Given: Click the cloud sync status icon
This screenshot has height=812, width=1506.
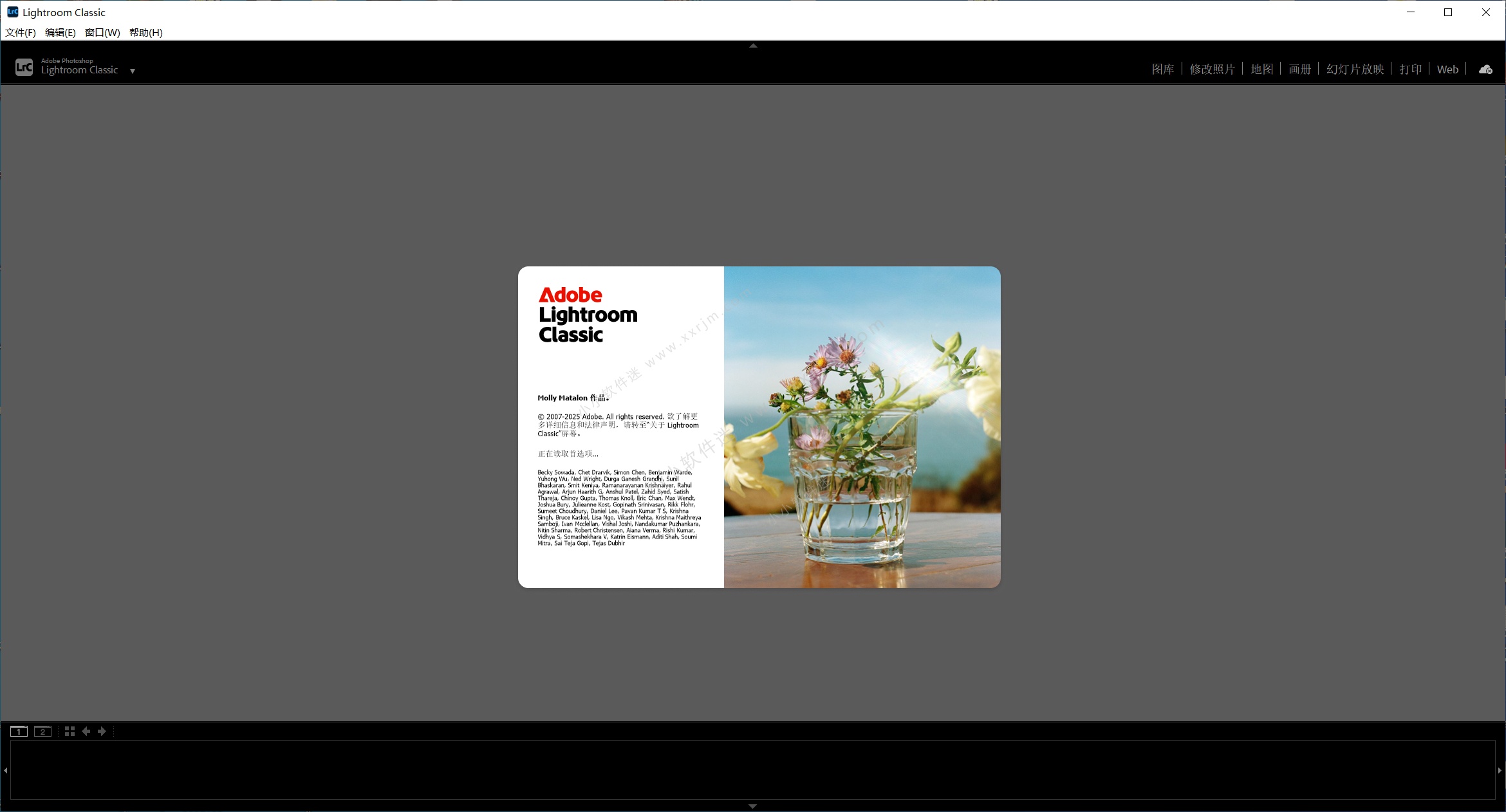Looking at the screenshot, I should 1485,69.
